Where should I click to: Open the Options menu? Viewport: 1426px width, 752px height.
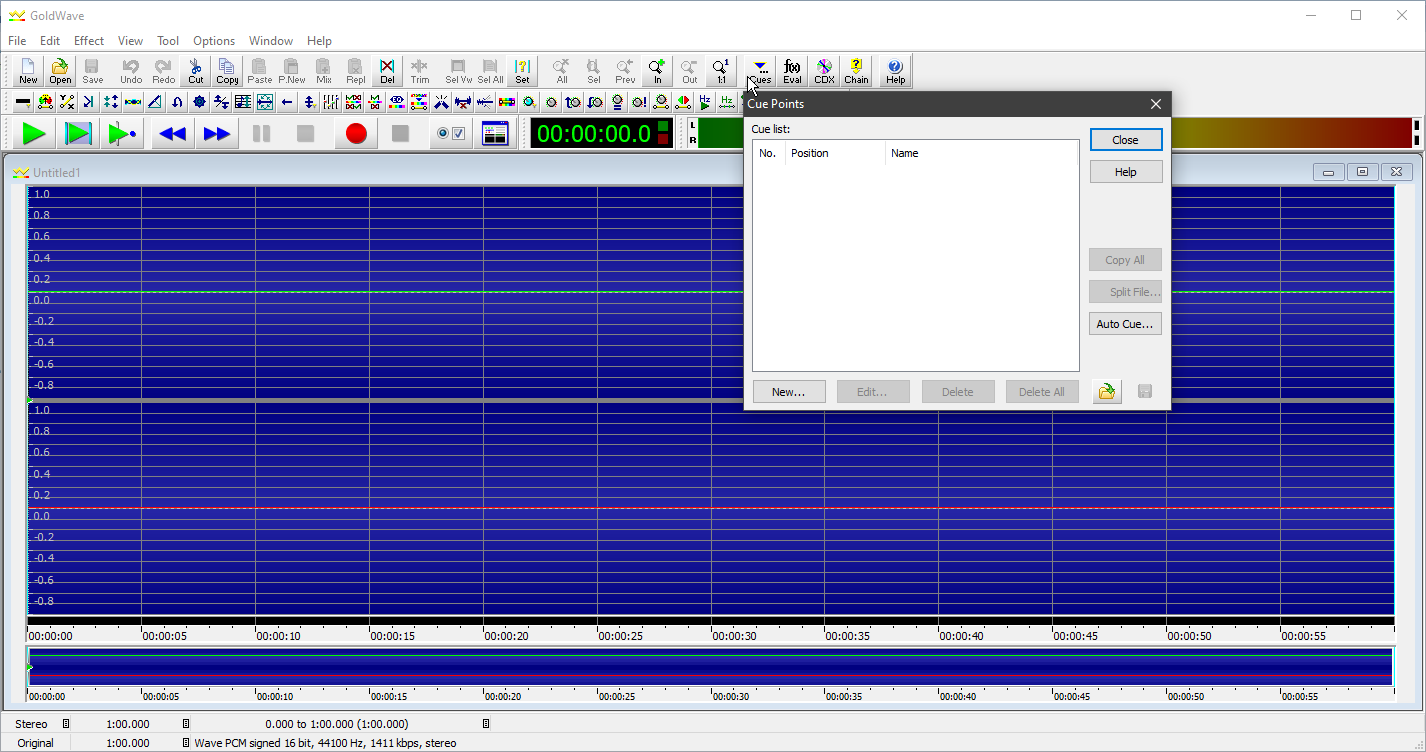click(214, 41)
